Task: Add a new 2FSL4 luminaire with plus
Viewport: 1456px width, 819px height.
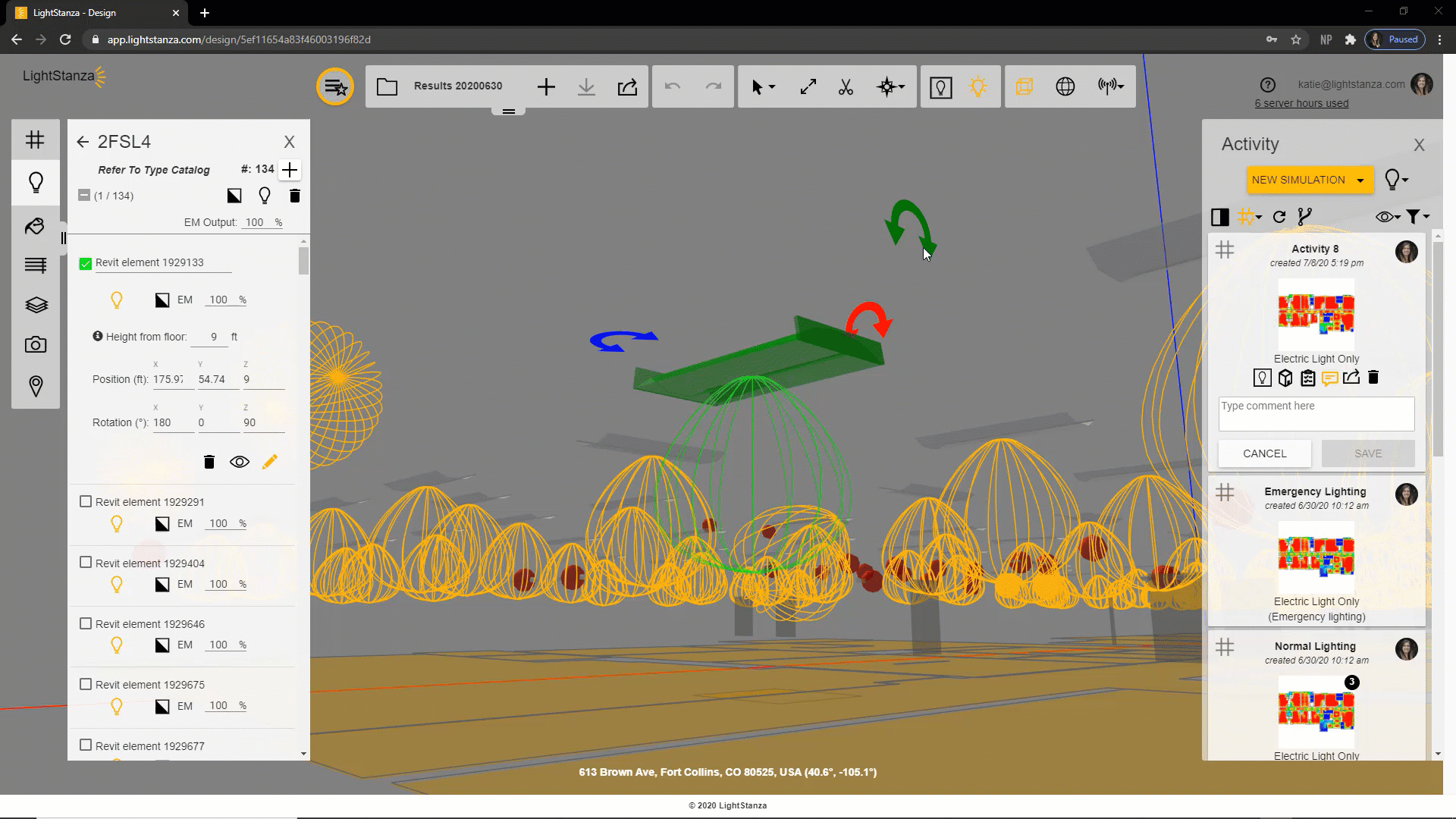Action: (x=290, y=170)
